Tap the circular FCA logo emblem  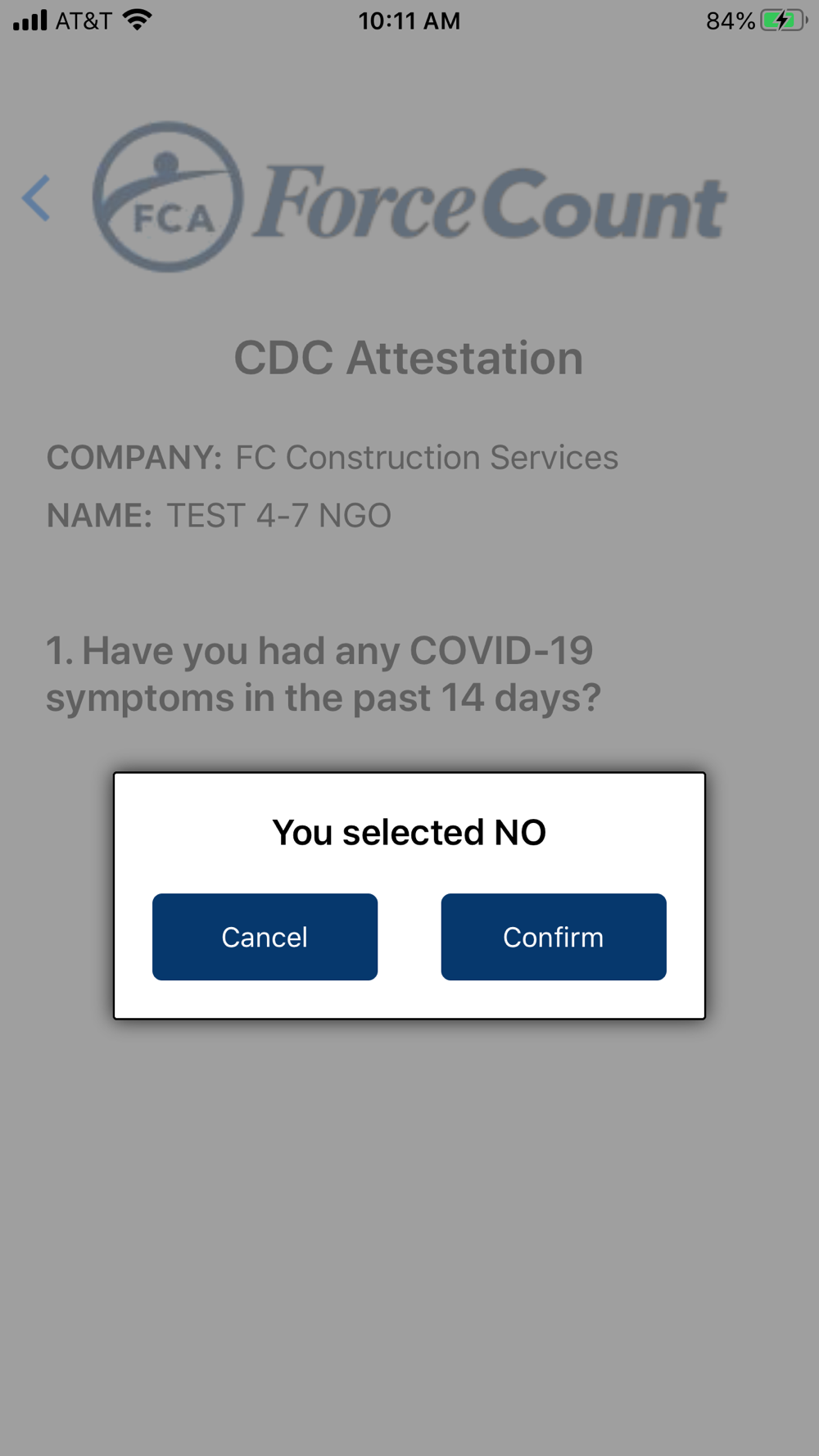coord(168,197)
